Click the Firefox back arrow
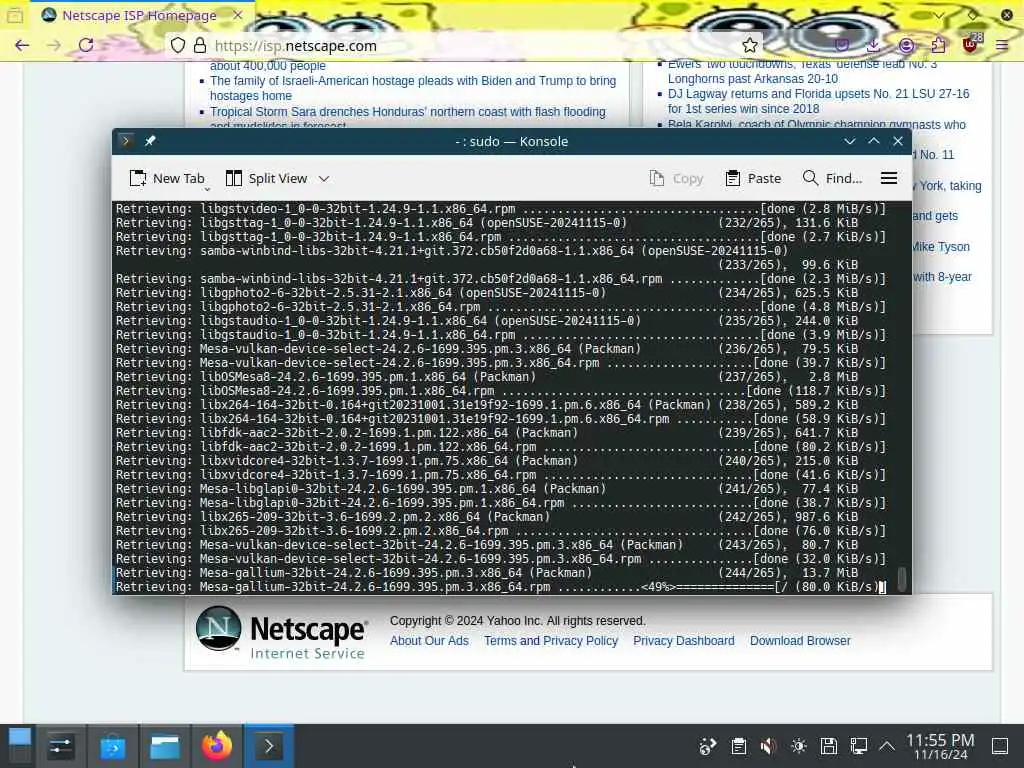The image size is (1024, 768). [22, 45]
